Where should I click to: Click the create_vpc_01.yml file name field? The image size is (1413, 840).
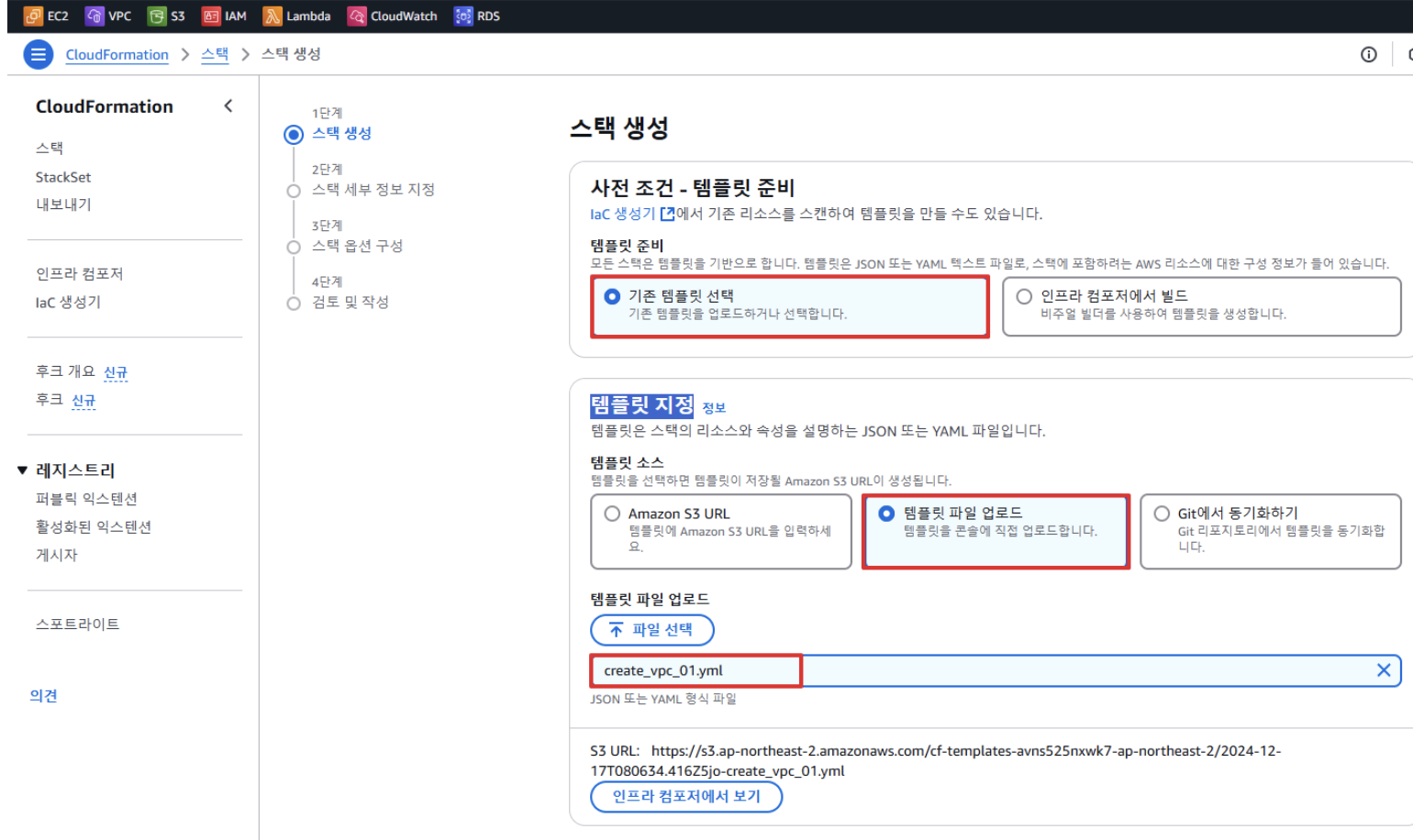[x=996, y=670]
